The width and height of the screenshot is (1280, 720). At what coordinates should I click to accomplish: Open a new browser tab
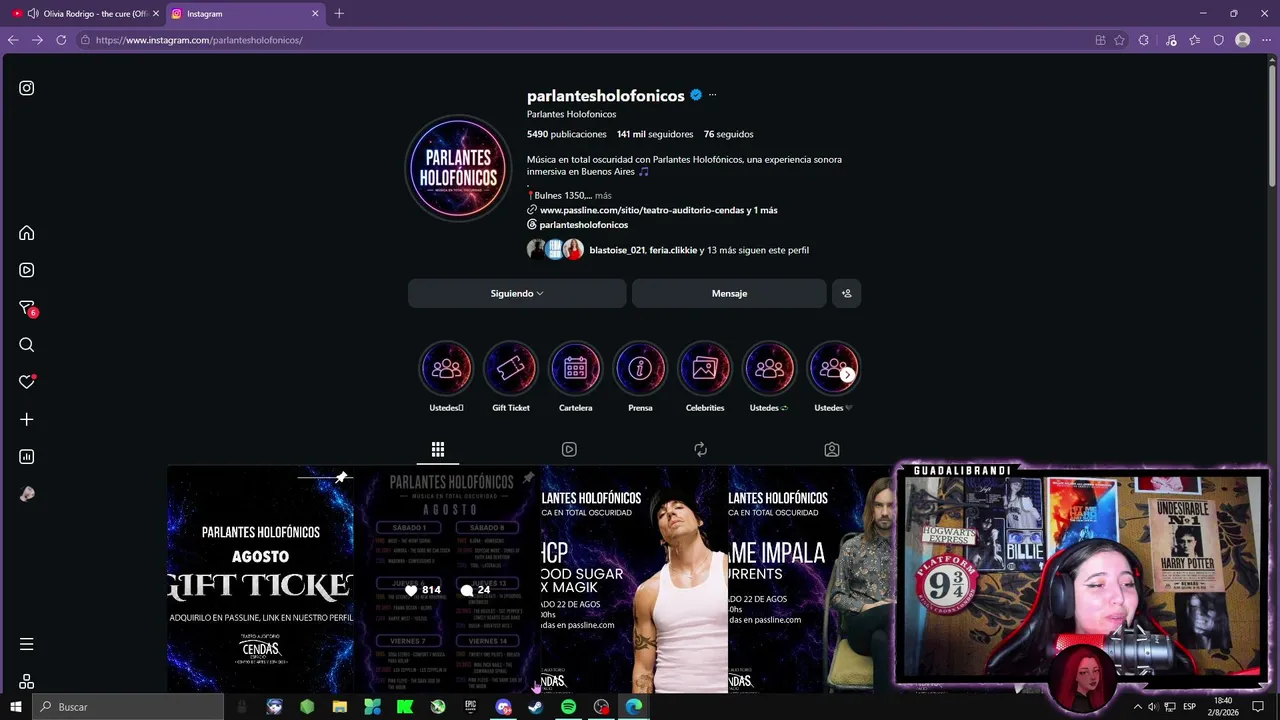(x=339, y=14)
